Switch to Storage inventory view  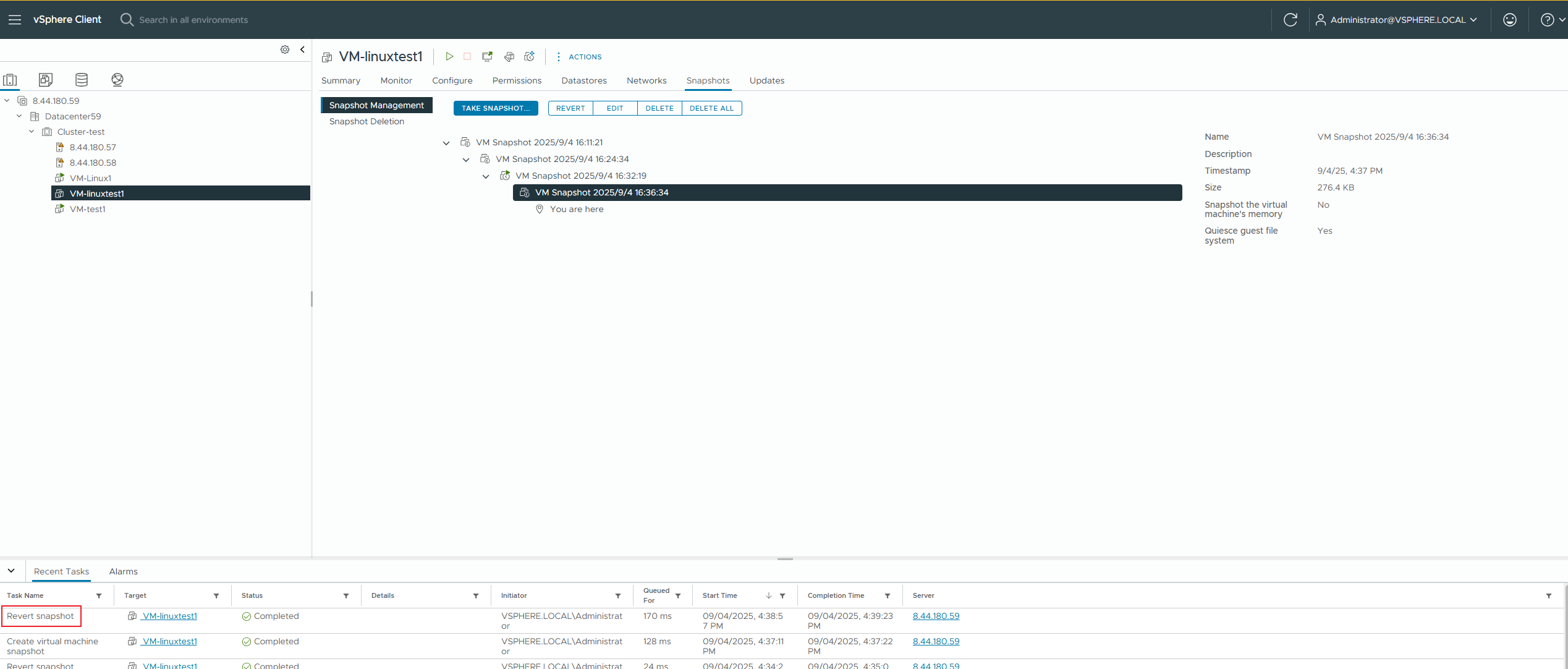point(82,79)
